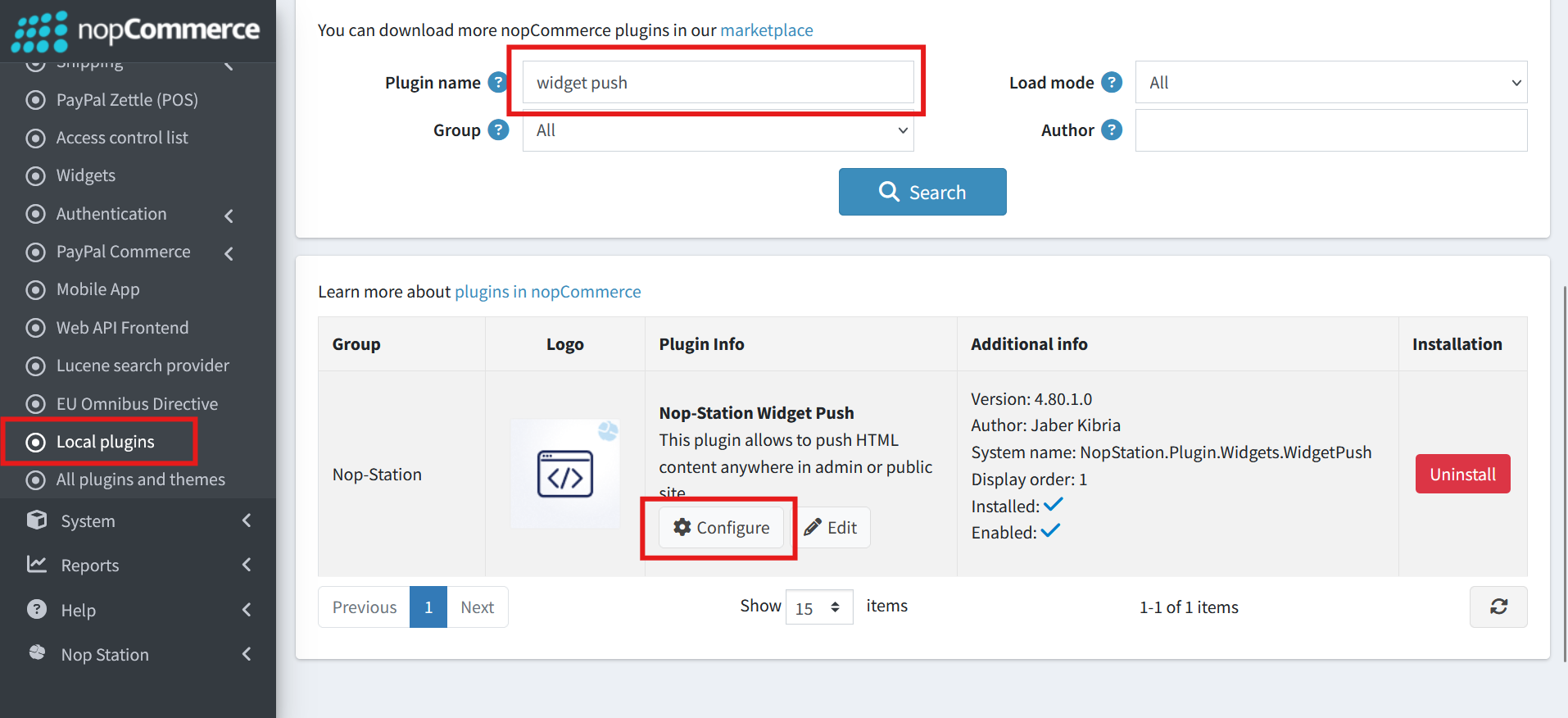The height and width of the screenshot is (718, 1568).
Task: Open the Group filter dropdown
Action: point(718,130)
